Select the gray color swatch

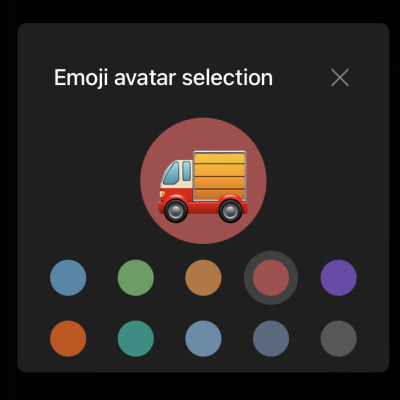339,339
